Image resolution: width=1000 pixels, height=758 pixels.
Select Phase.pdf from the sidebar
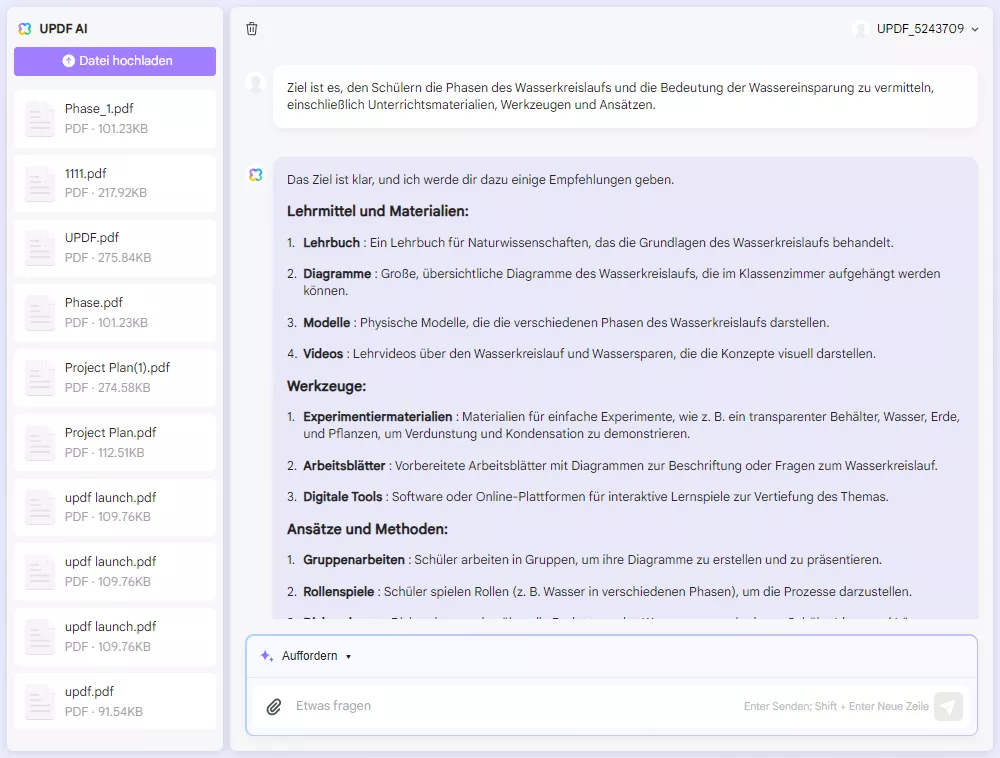[115, 313]
